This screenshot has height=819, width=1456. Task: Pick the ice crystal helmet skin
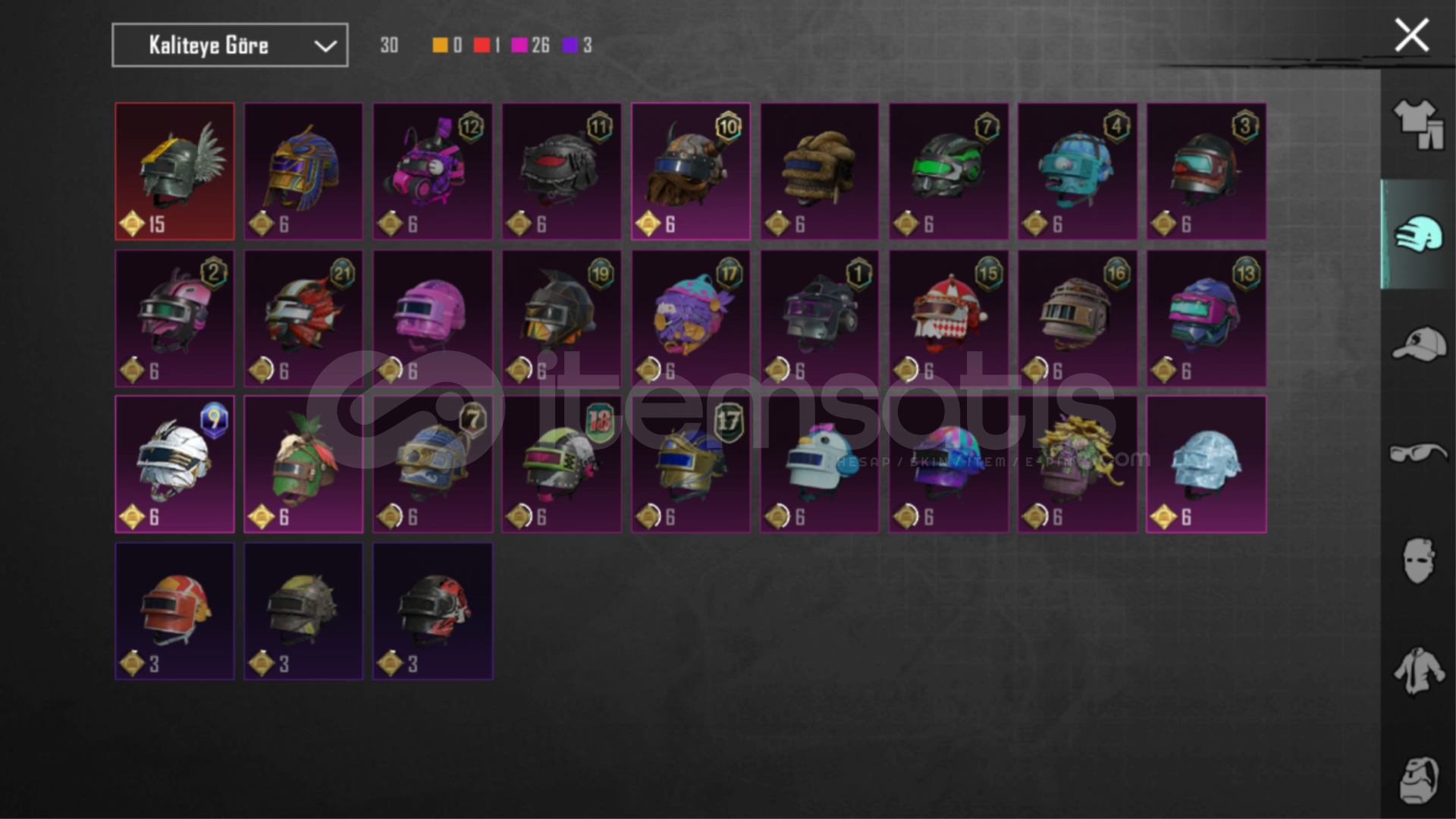pos(1207,464)
